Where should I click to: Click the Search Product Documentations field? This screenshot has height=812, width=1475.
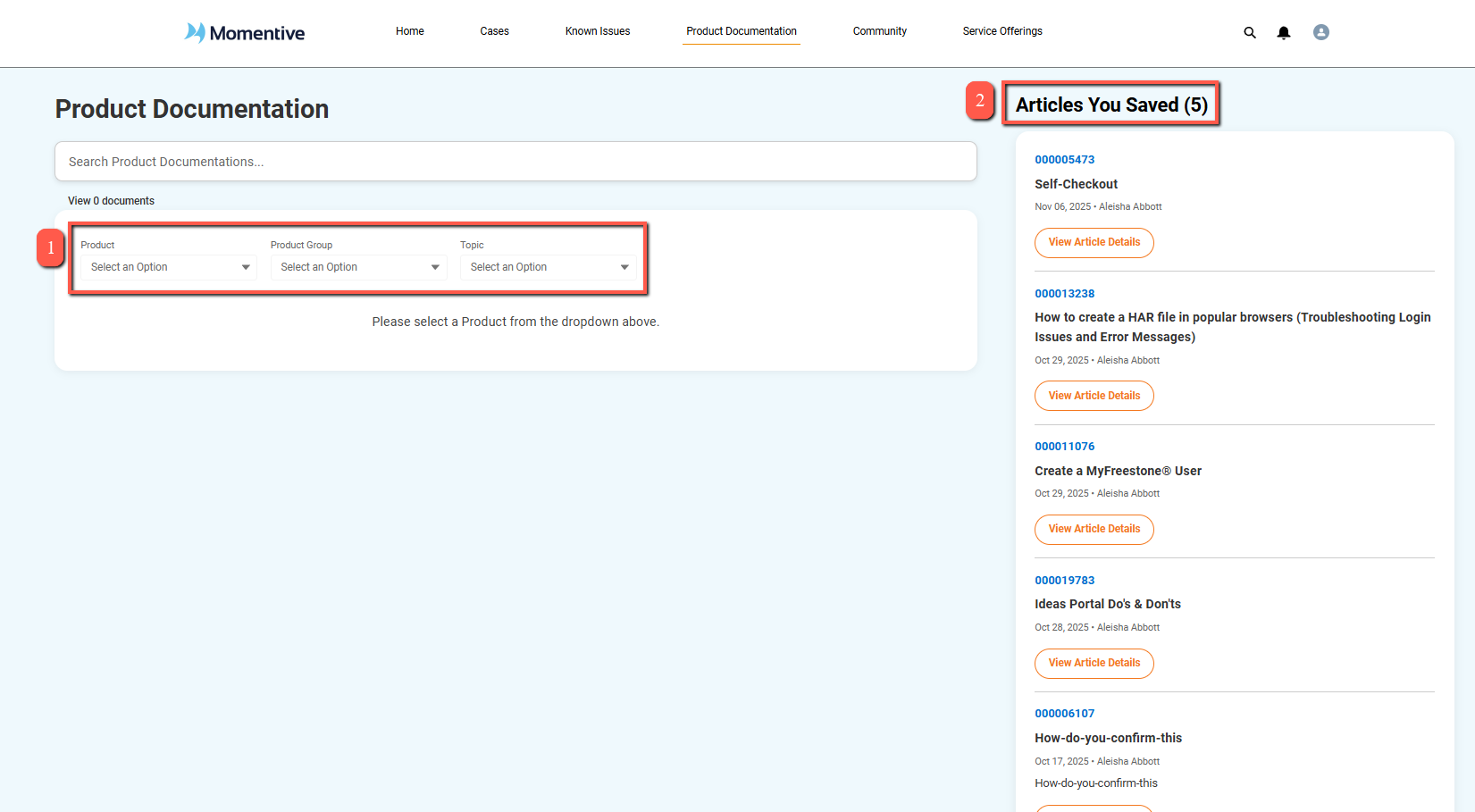pyautogui.click(x=515, y=162)
